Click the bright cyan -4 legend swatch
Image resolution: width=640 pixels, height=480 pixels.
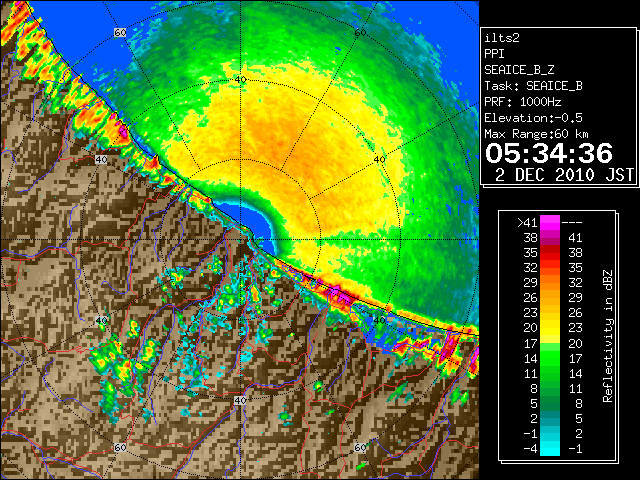[550, 449]
